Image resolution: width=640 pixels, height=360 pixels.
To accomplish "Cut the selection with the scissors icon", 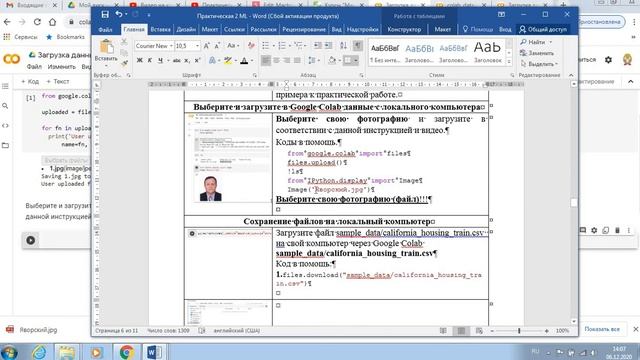I will [x=124, y=42].
